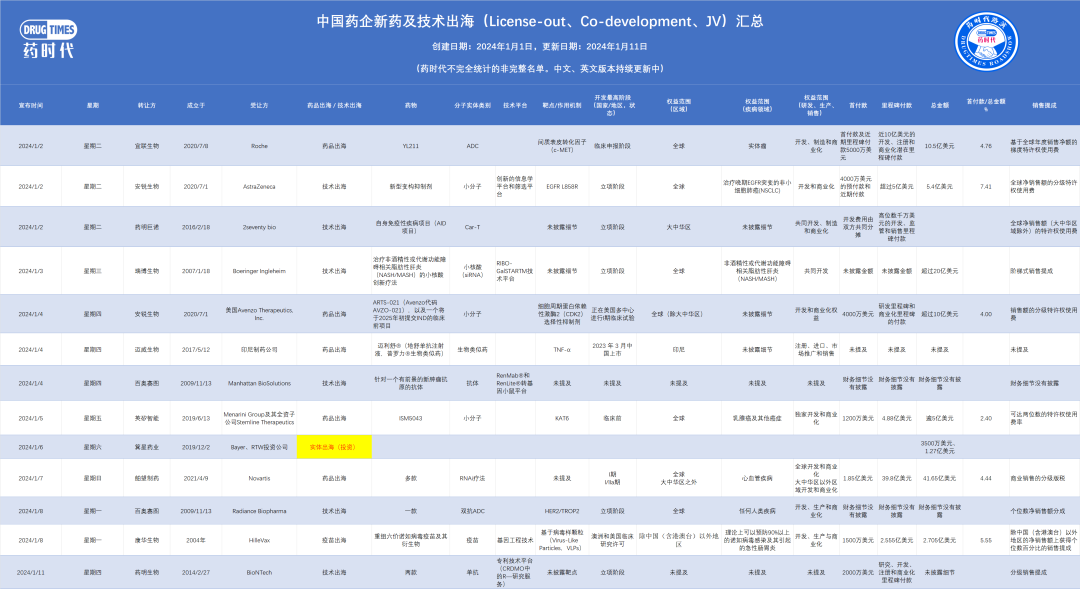The image size is (1080, 589).
Task: Select the 里程碑付款 column header
Action: pos(897,105)
